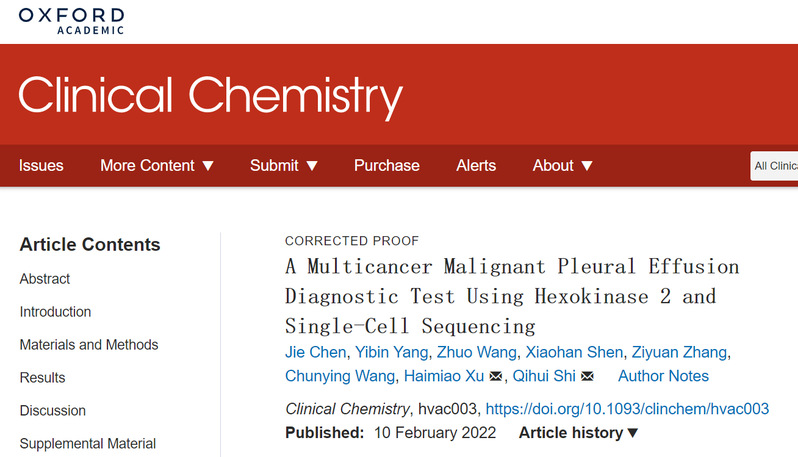
Task: Click the envelope icon beside Haimiao Xu
Action: [x=495, y=376]
